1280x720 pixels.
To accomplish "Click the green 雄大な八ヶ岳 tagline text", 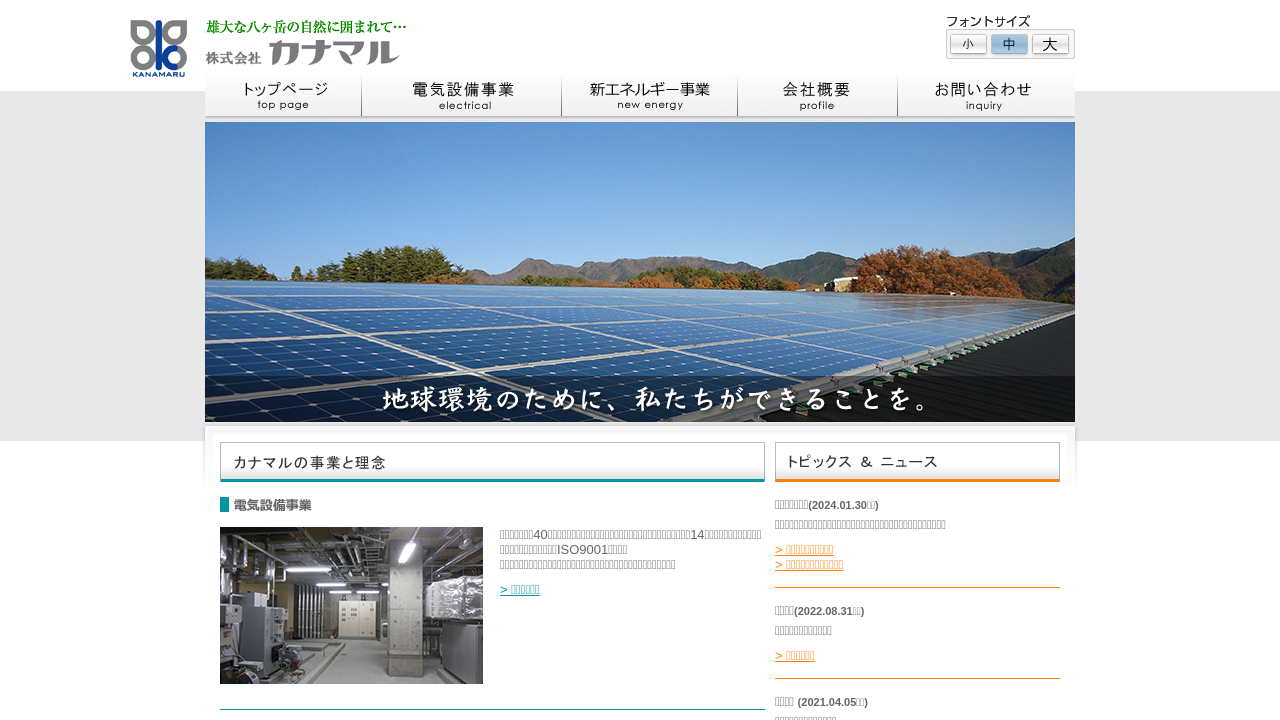I will click(x=306, y=27).
